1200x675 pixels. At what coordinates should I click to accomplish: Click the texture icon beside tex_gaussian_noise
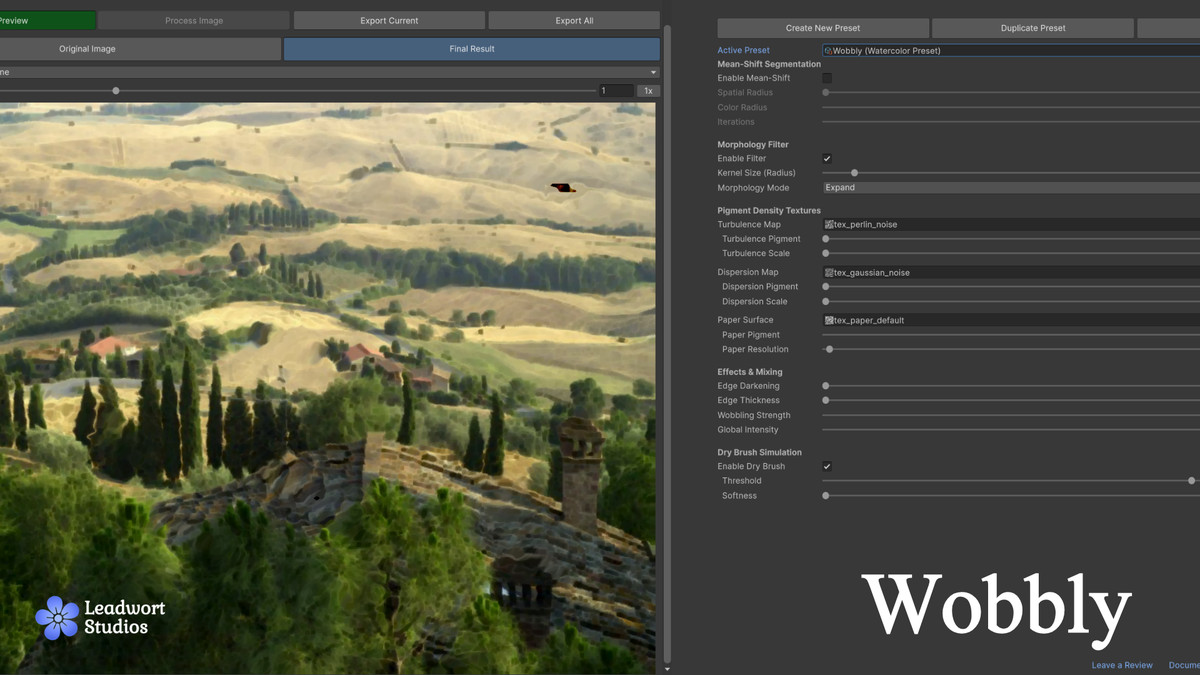click(x=829, y=273)
